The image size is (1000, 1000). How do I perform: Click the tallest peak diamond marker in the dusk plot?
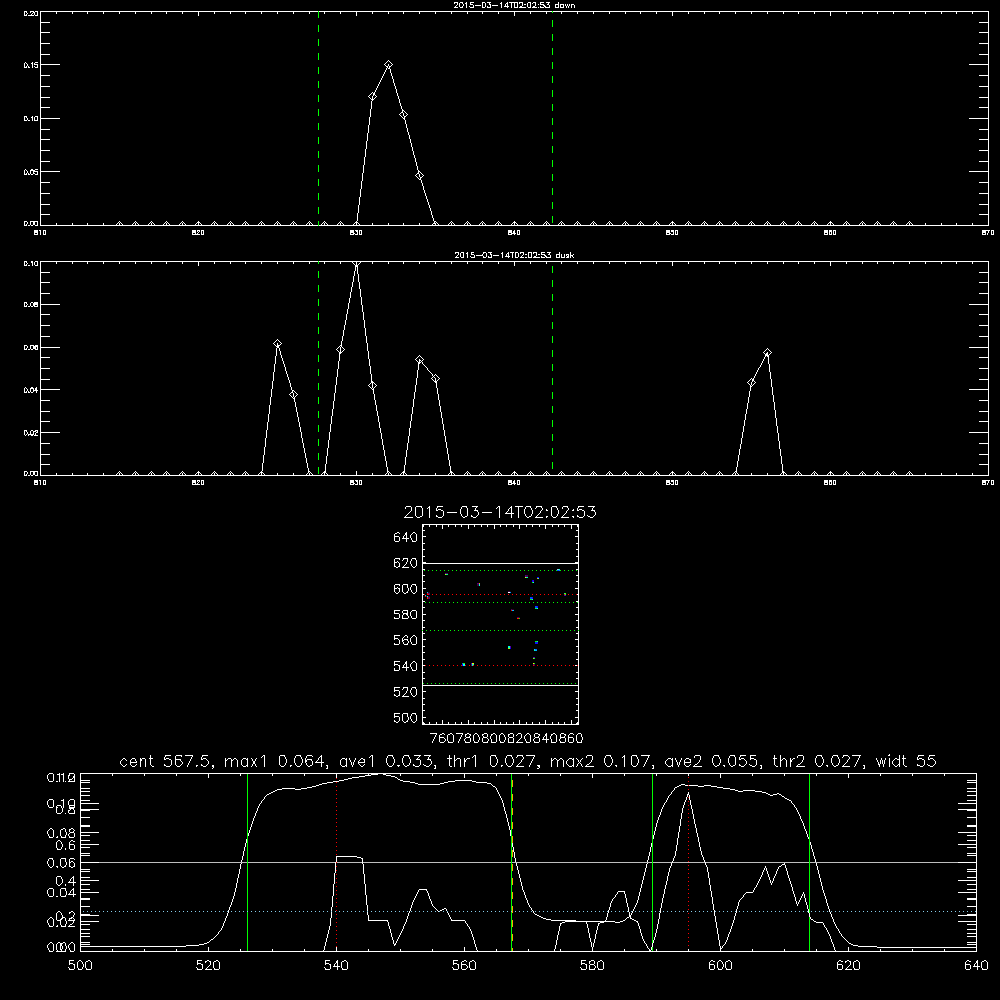[x=357, y=263]
